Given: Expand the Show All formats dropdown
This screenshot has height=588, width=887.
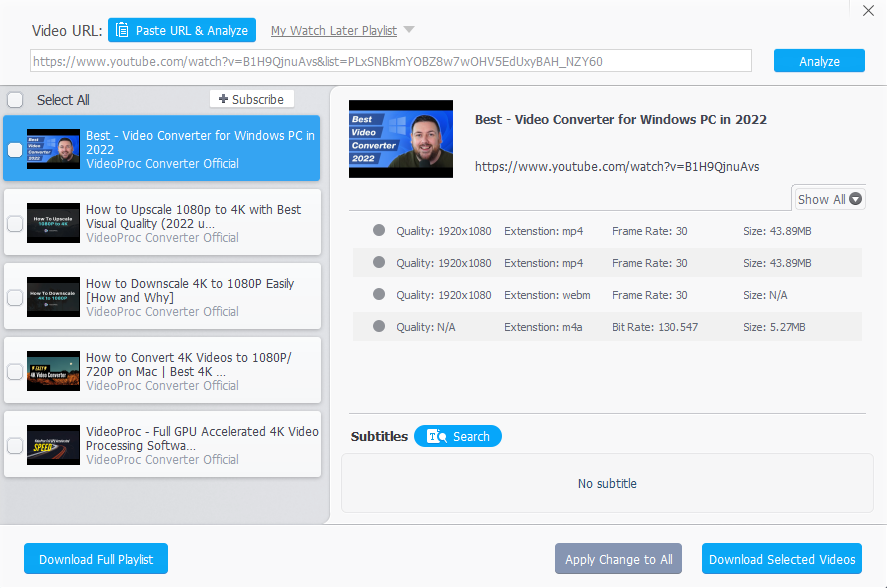Looking at the screenshot, I should (829, 199).
